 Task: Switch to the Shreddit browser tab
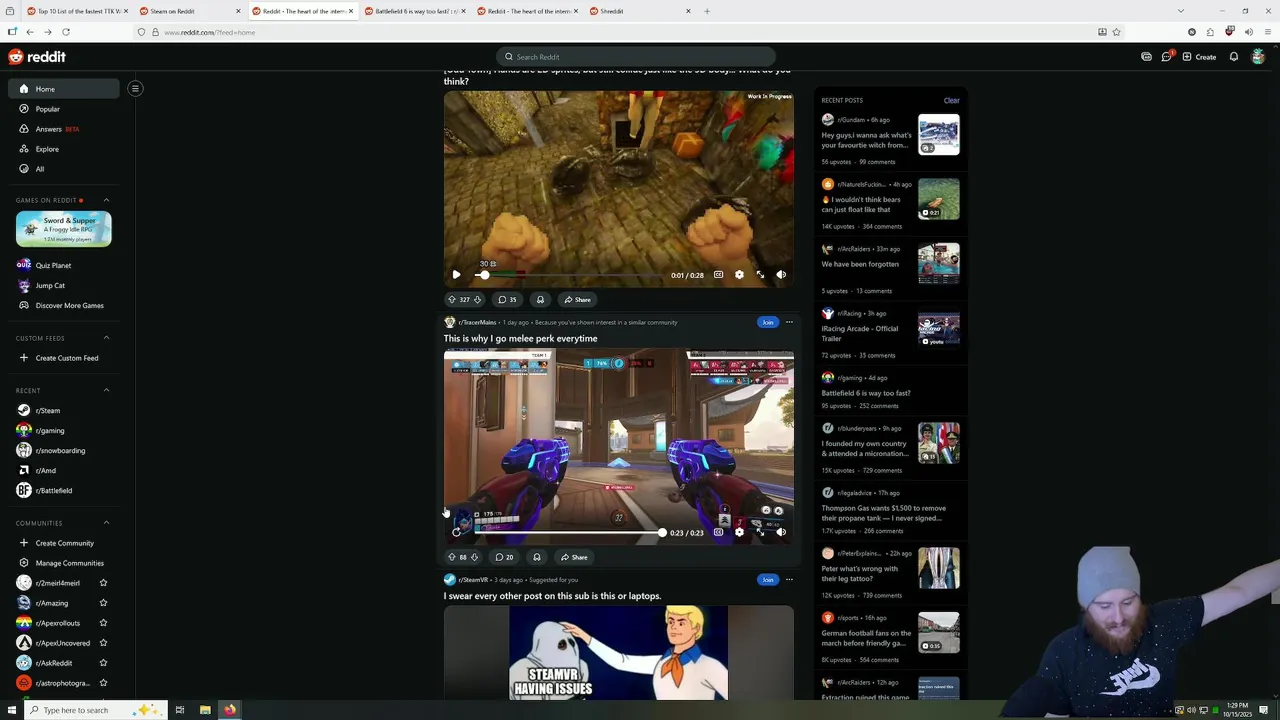click(x=639, y=11)
